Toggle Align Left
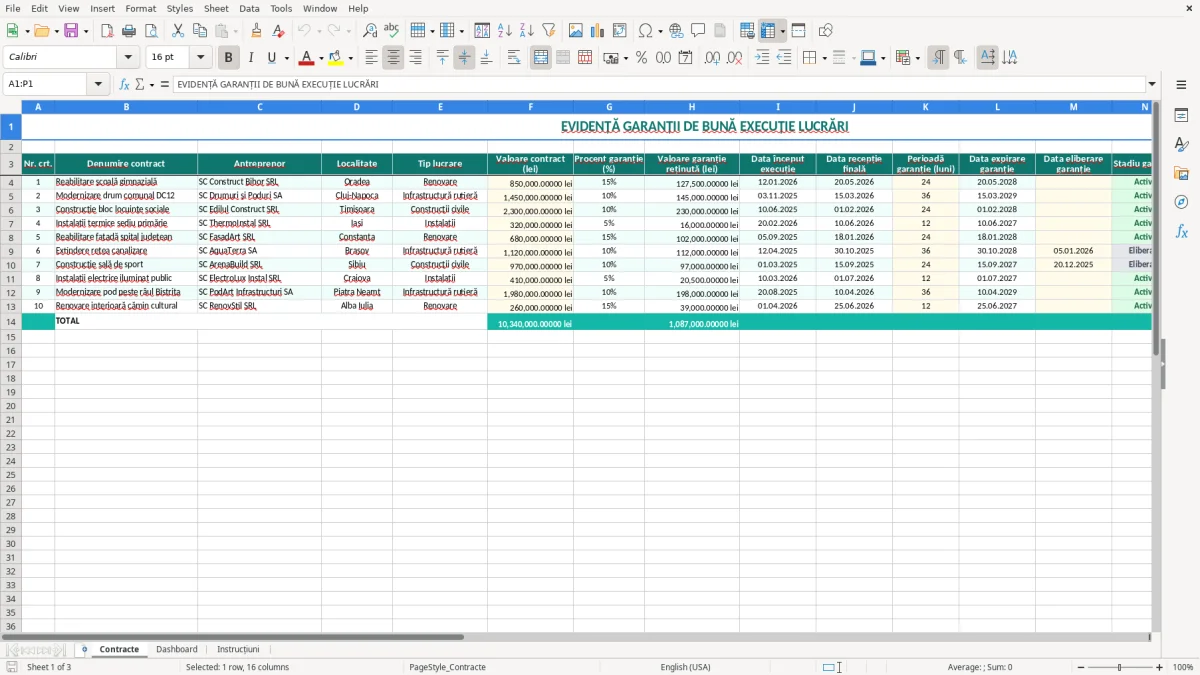 click(x=372, y=58)
